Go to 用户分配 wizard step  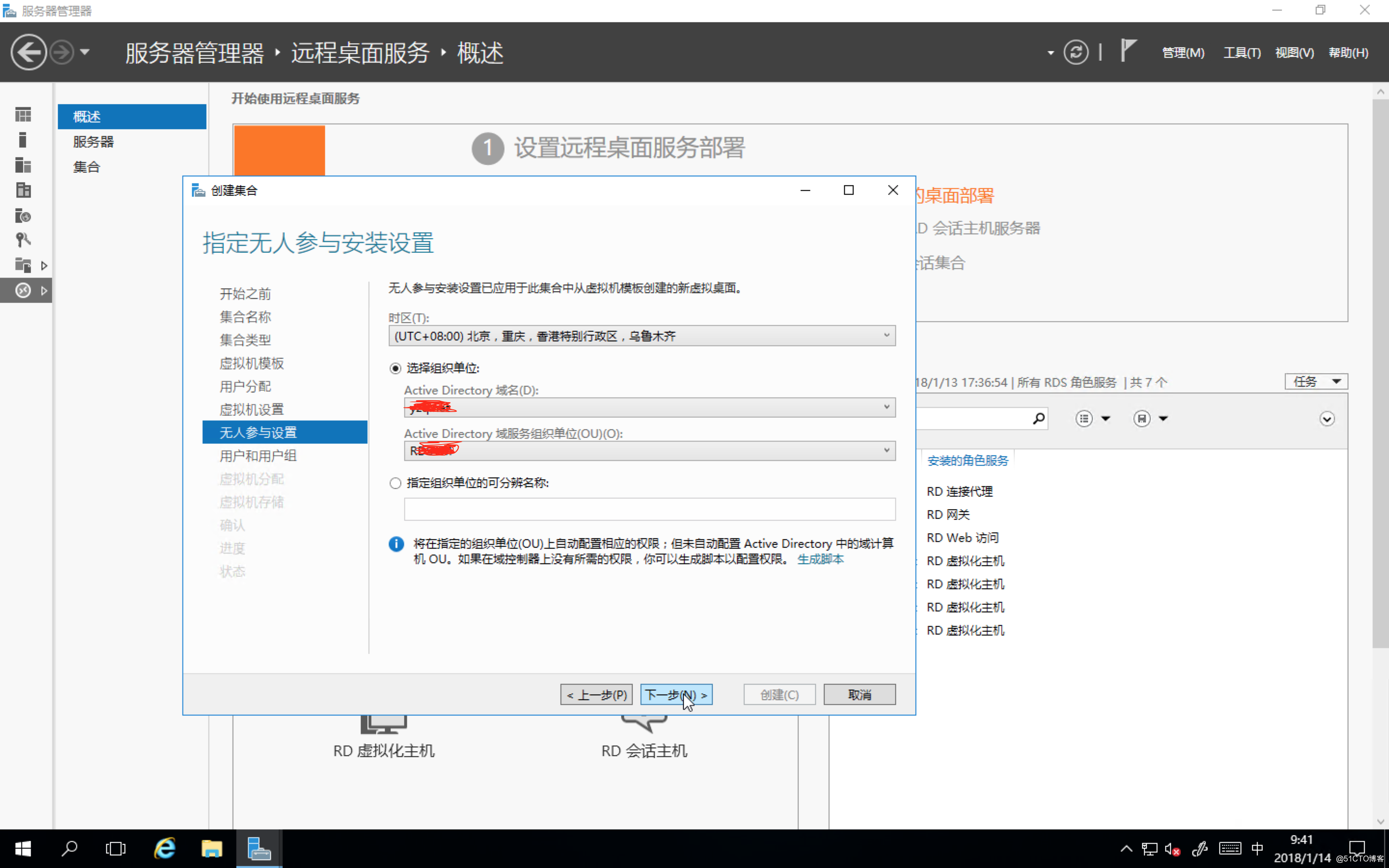tap(245, 386)
